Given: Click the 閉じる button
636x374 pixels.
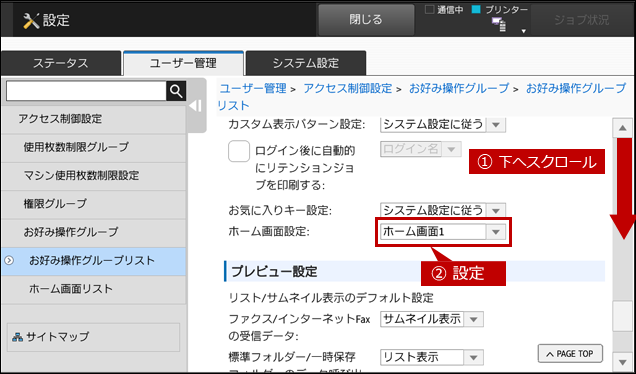Looking at the screenshot, I should click(x=366, y=20).
